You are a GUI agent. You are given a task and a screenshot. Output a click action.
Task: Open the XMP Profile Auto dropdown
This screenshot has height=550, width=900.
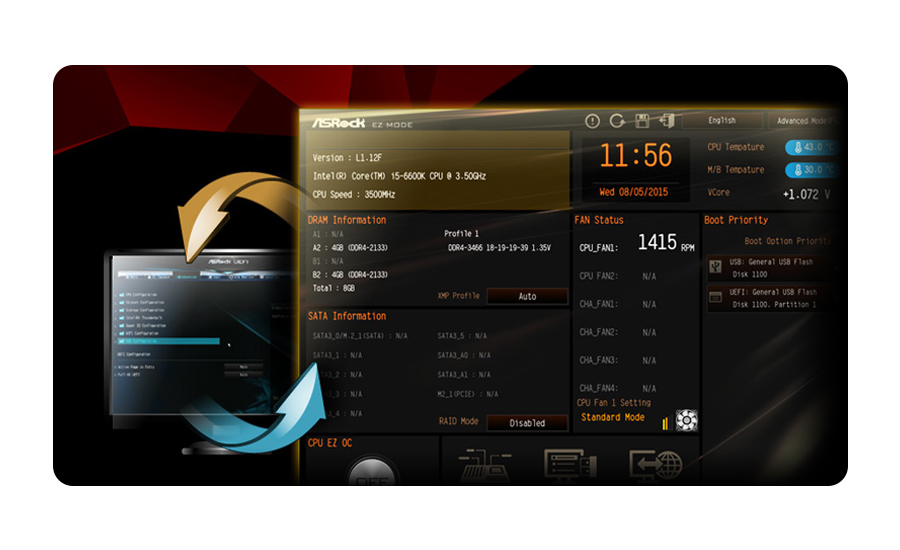tap(527, 296)
